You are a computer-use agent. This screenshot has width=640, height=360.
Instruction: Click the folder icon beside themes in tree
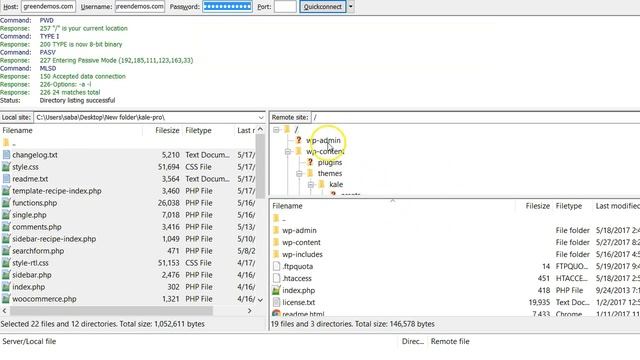tap(310, 173)
